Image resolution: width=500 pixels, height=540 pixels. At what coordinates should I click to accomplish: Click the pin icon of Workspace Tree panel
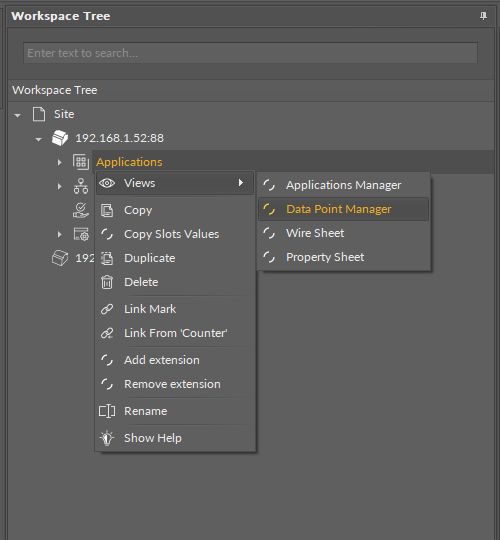483,16
